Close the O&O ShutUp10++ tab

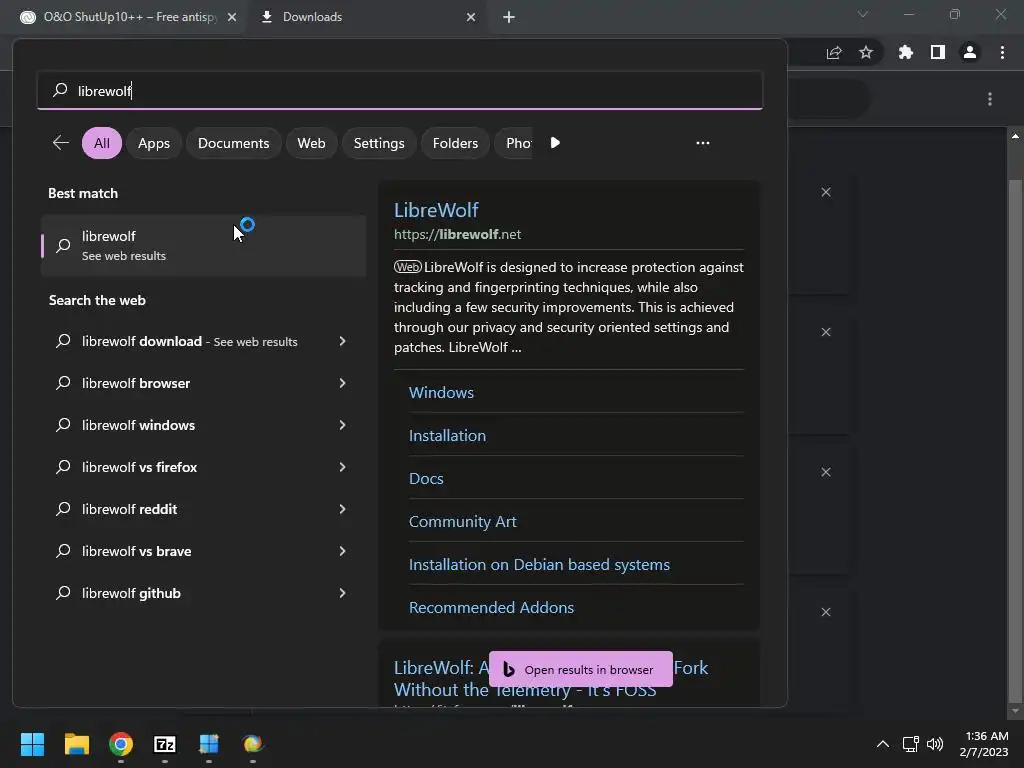[x=232, y=17]
